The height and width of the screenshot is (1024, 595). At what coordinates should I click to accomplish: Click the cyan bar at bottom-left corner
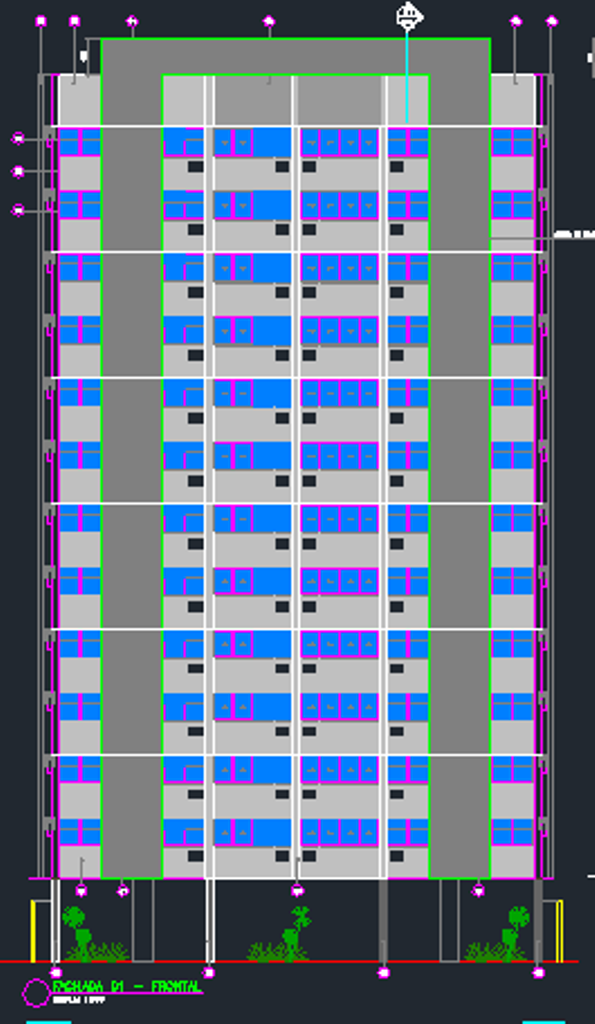pos(48,1021)
